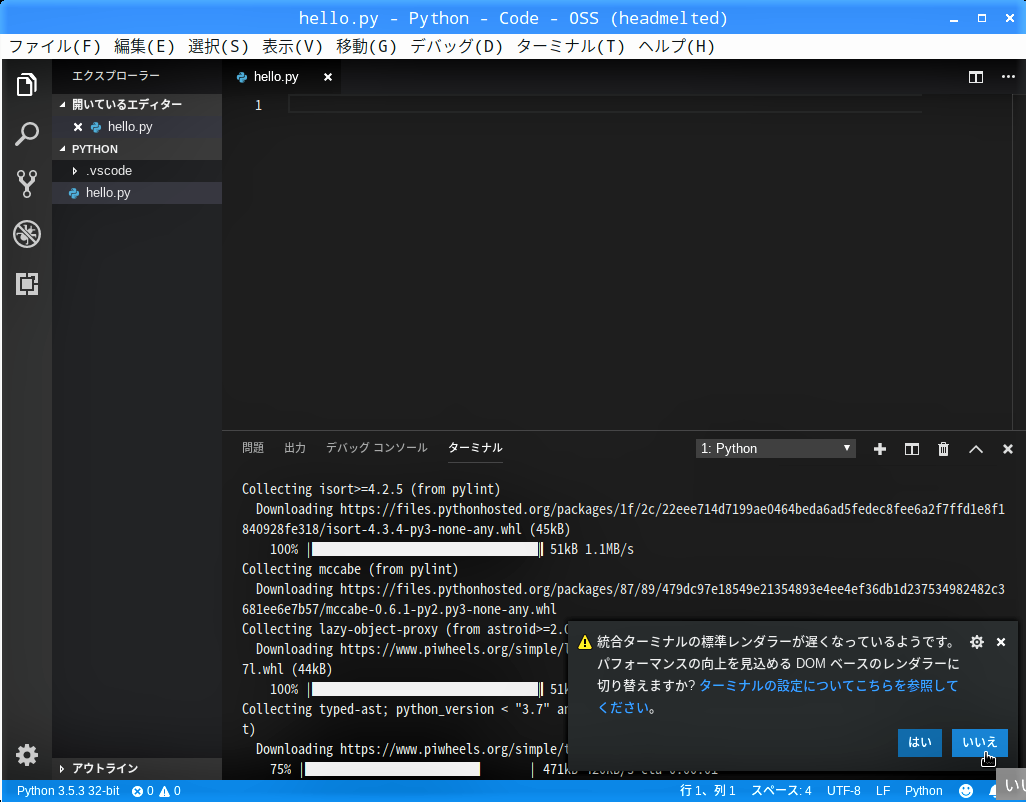Image resolution: width=1026 pixels, height=802 pixels.
Task: Switch to the デバッグ コンソール tab
Action: tap(376, 447)
